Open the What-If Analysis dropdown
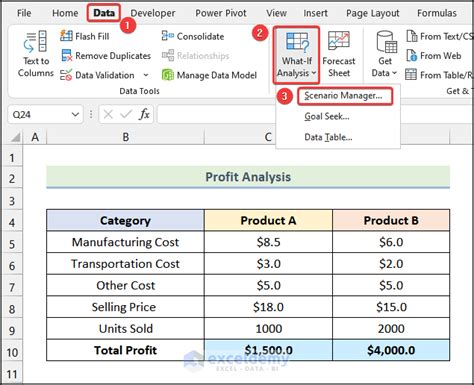 [296, 55]
